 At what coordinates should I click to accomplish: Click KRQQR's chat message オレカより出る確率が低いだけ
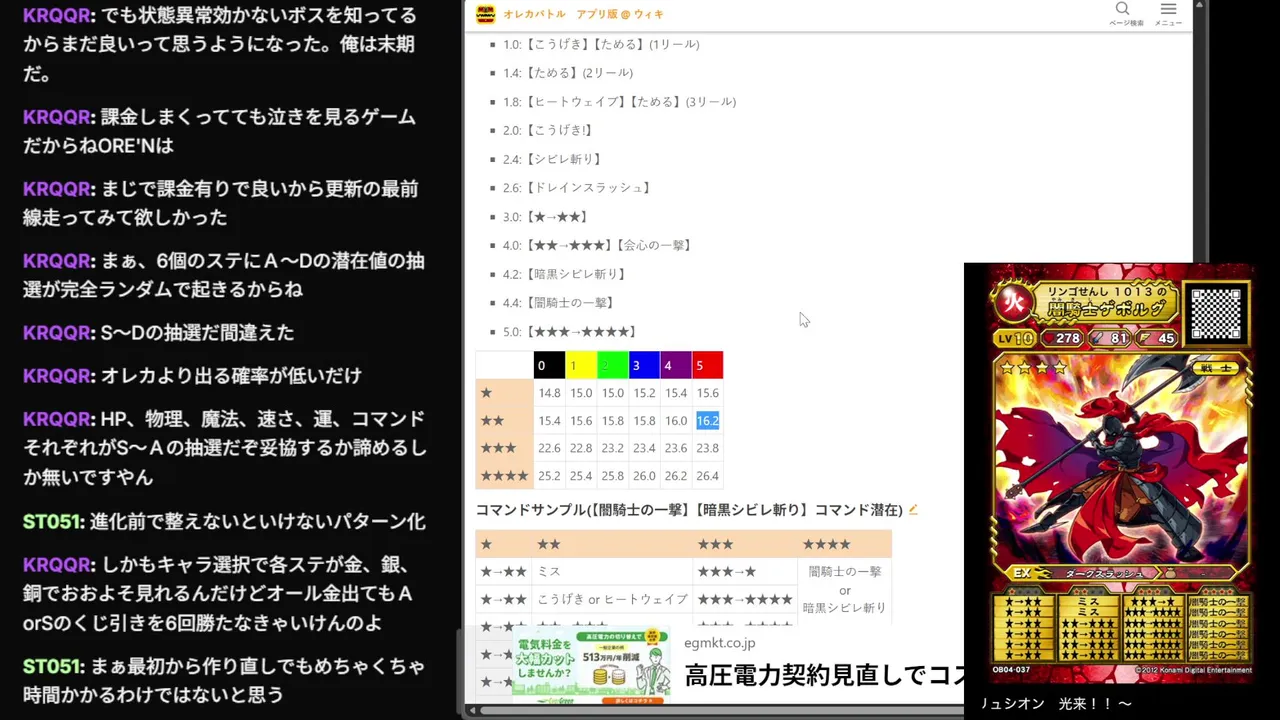[192, 376]
